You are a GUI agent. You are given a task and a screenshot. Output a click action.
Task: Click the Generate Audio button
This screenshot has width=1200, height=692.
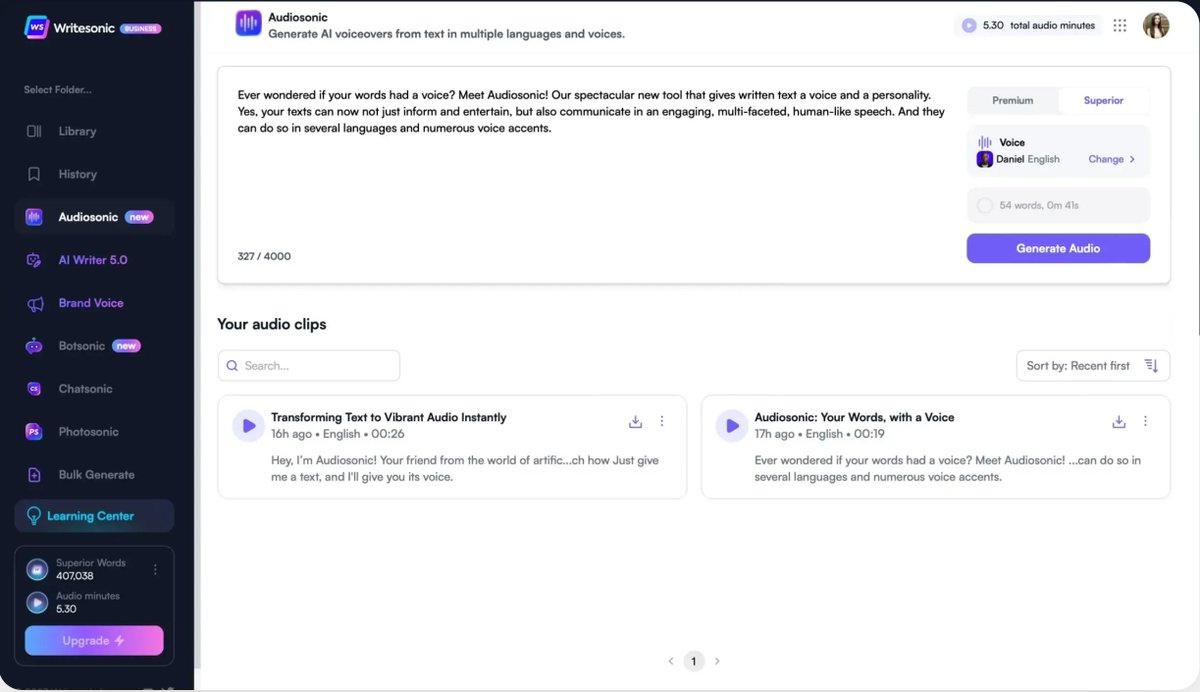pos(1058,248)
